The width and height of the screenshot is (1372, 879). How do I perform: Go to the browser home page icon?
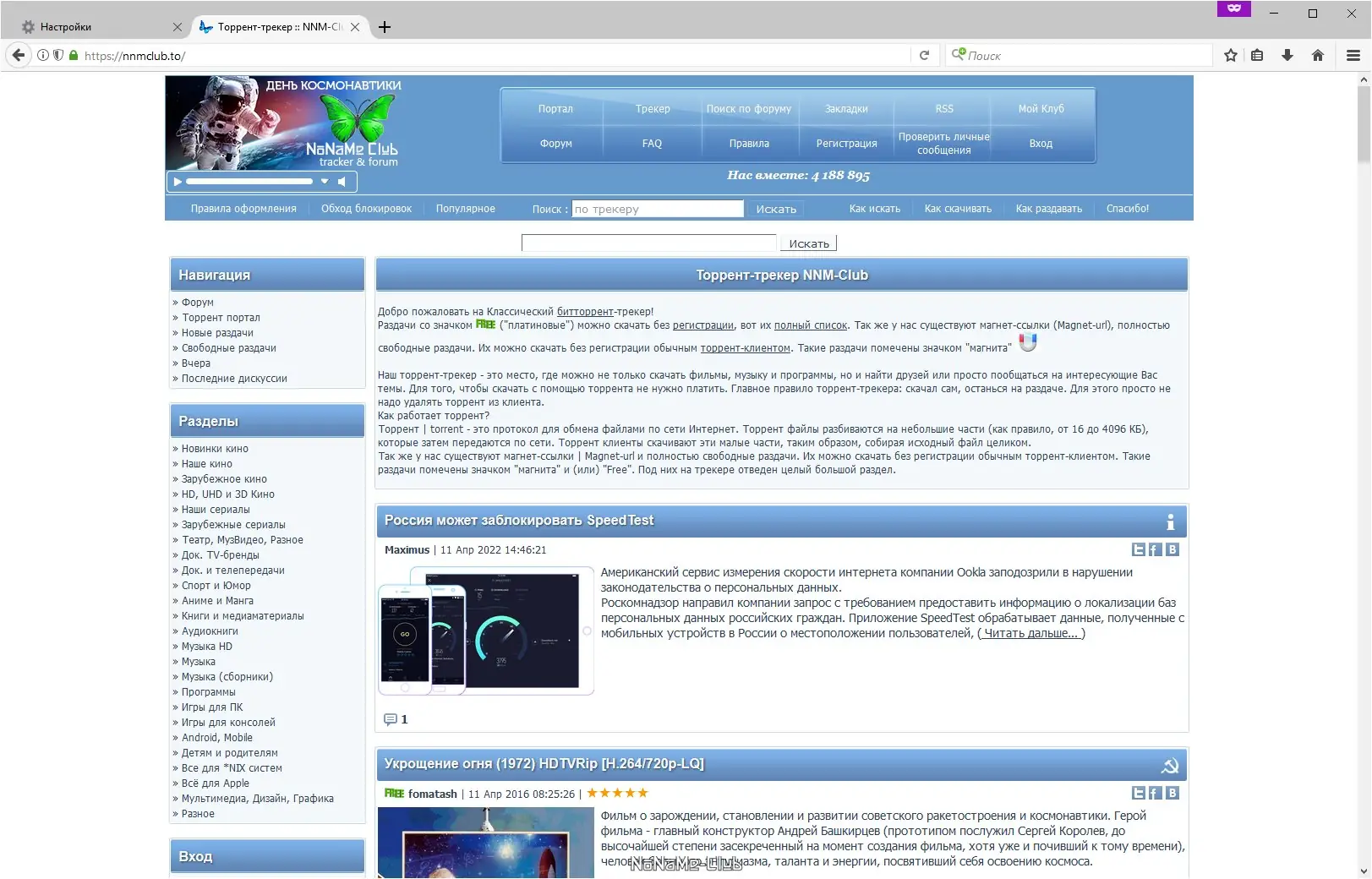pos(1317,56)
